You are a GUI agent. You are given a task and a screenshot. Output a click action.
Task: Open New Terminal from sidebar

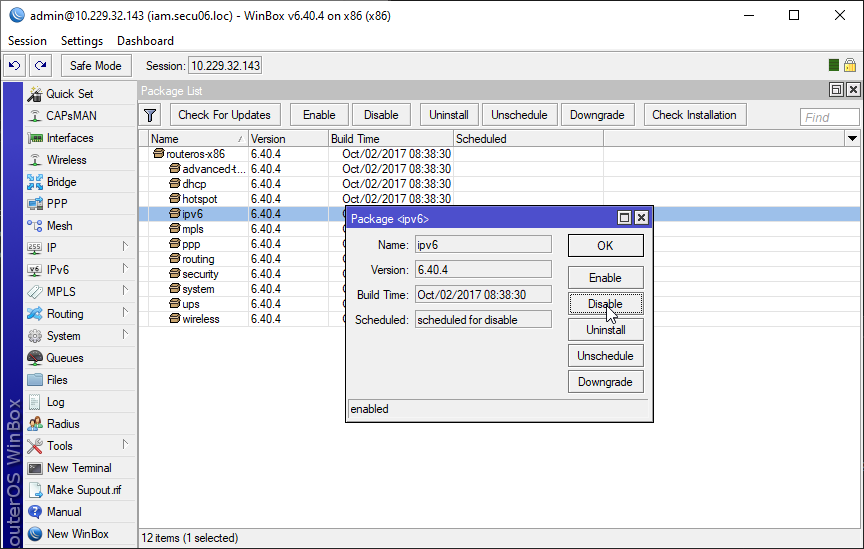click(78, 468)
